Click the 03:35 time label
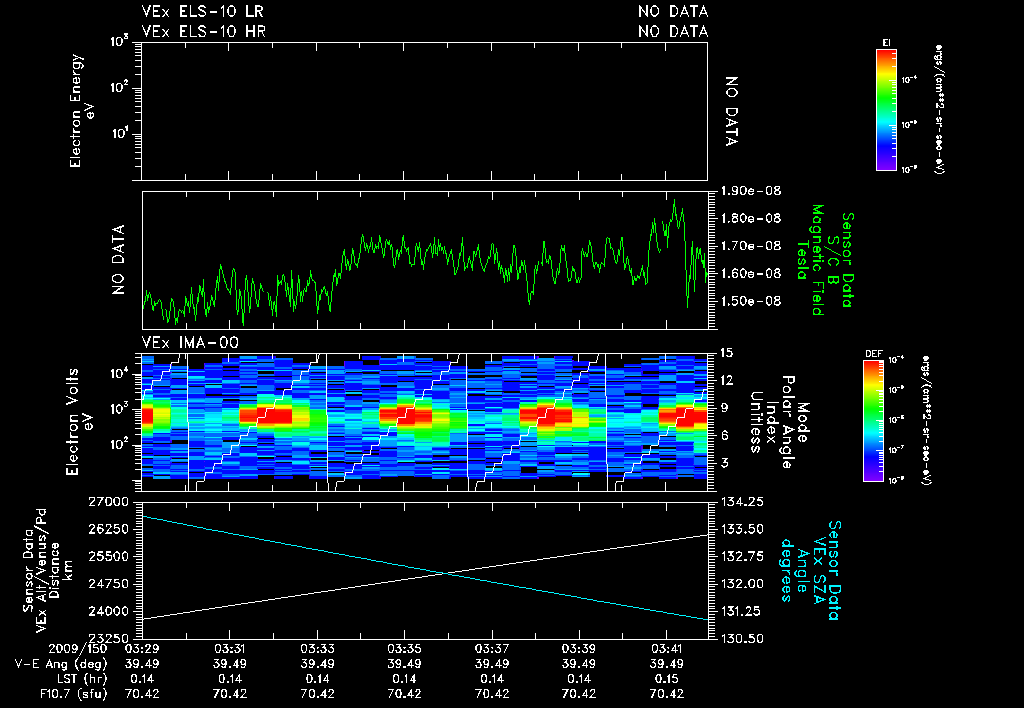Screen dimensions: 1024x708 click(x=404, y=649)
